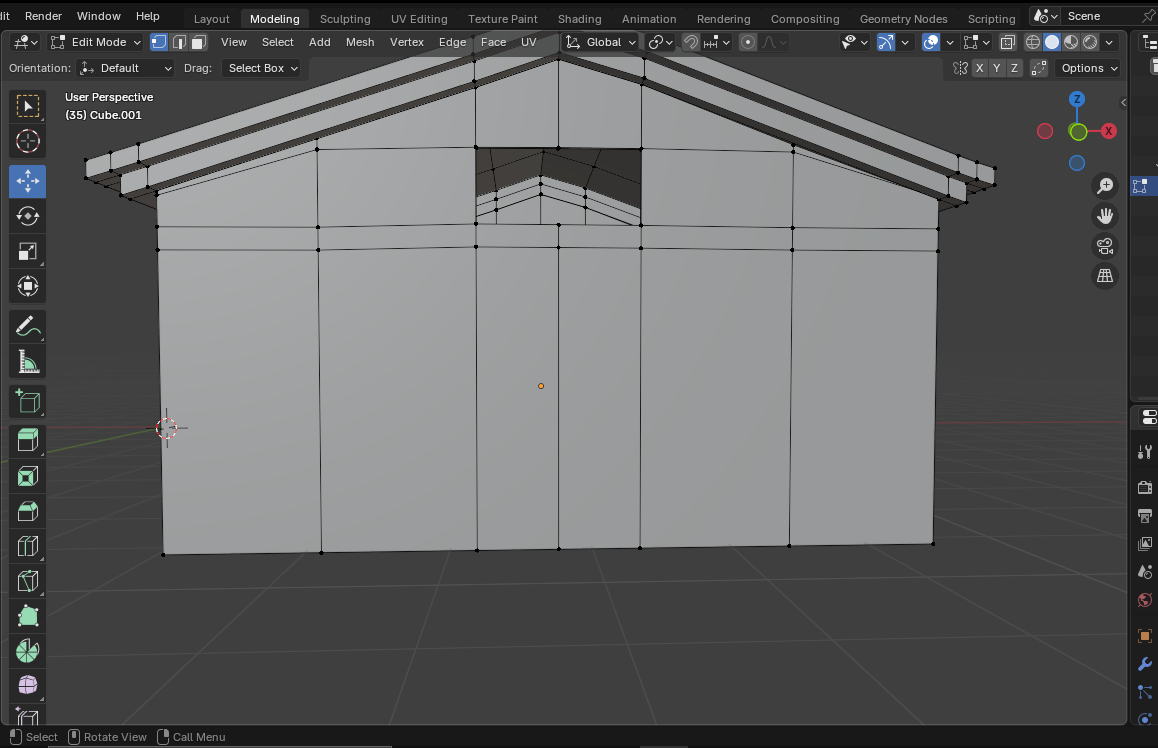Toggle X axis mirror
This screenshot has width=1158, height=748.
[979, 68]
